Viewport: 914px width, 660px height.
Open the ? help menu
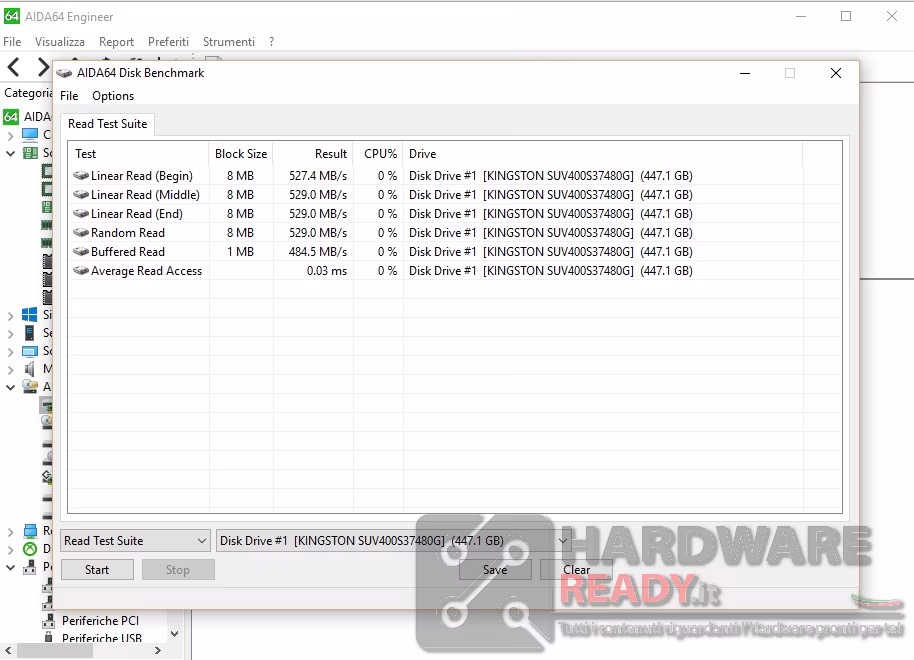pyautogui.click(x=271, y=41)
